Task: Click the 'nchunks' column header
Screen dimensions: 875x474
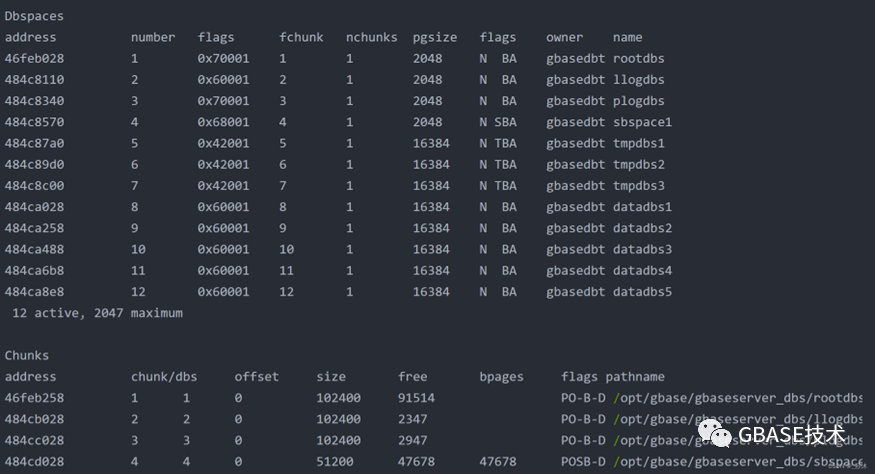Action: coord(371,37)
